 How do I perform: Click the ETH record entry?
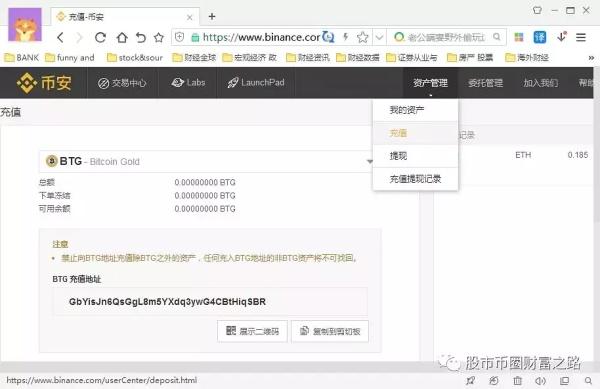[x=523, y=155]
